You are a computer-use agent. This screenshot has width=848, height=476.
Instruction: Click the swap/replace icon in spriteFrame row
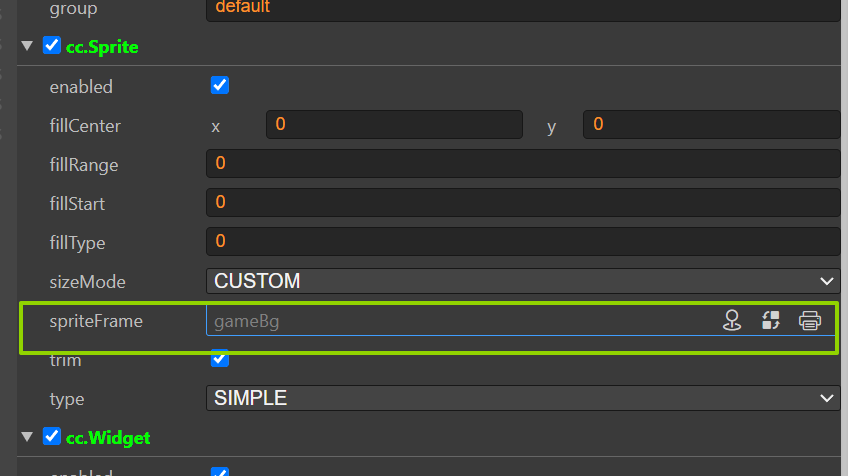click(x=771, y=320)
